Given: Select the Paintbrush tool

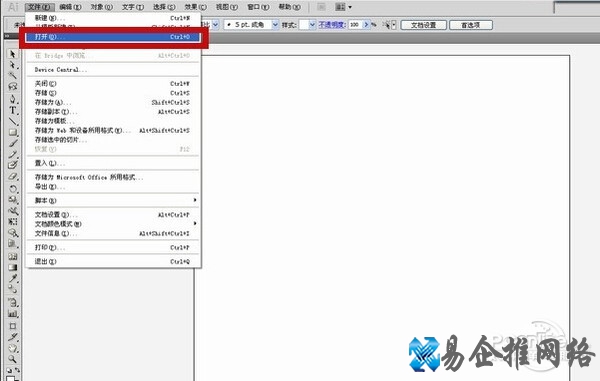Looking at the screenshot, I should [x=13, y=143].
